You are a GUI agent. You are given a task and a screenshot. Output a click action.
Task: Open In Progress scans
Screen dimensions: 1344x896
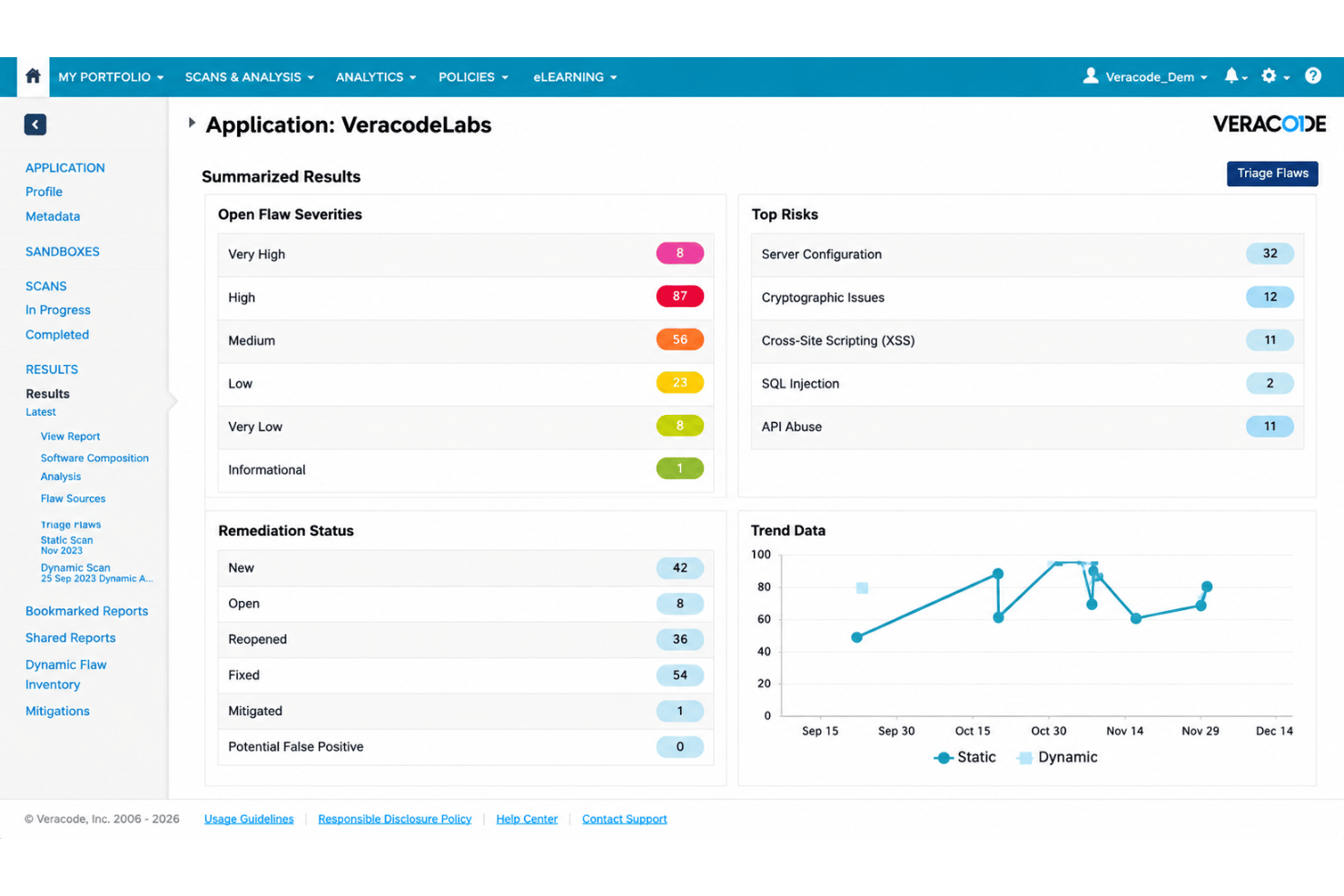58,310
